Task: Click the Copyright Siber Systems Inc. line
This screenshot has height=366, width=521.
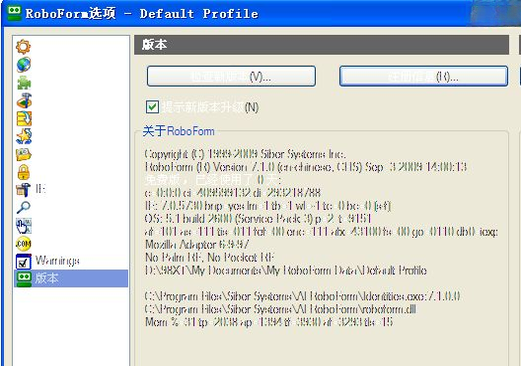Action: pos(245,154)
